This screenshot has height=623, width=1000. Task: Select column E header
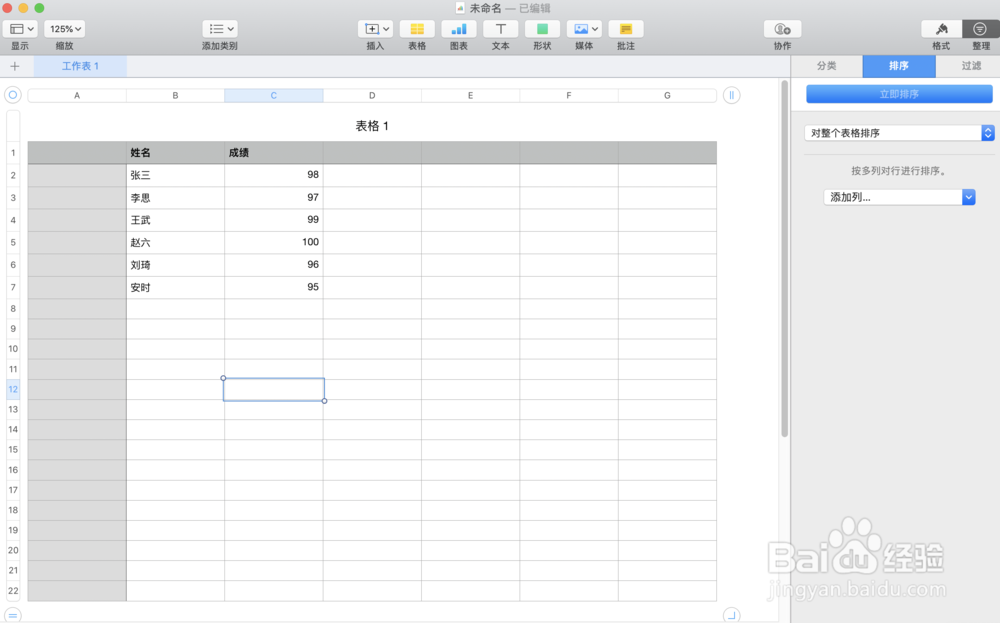click(x=471, y=95)
